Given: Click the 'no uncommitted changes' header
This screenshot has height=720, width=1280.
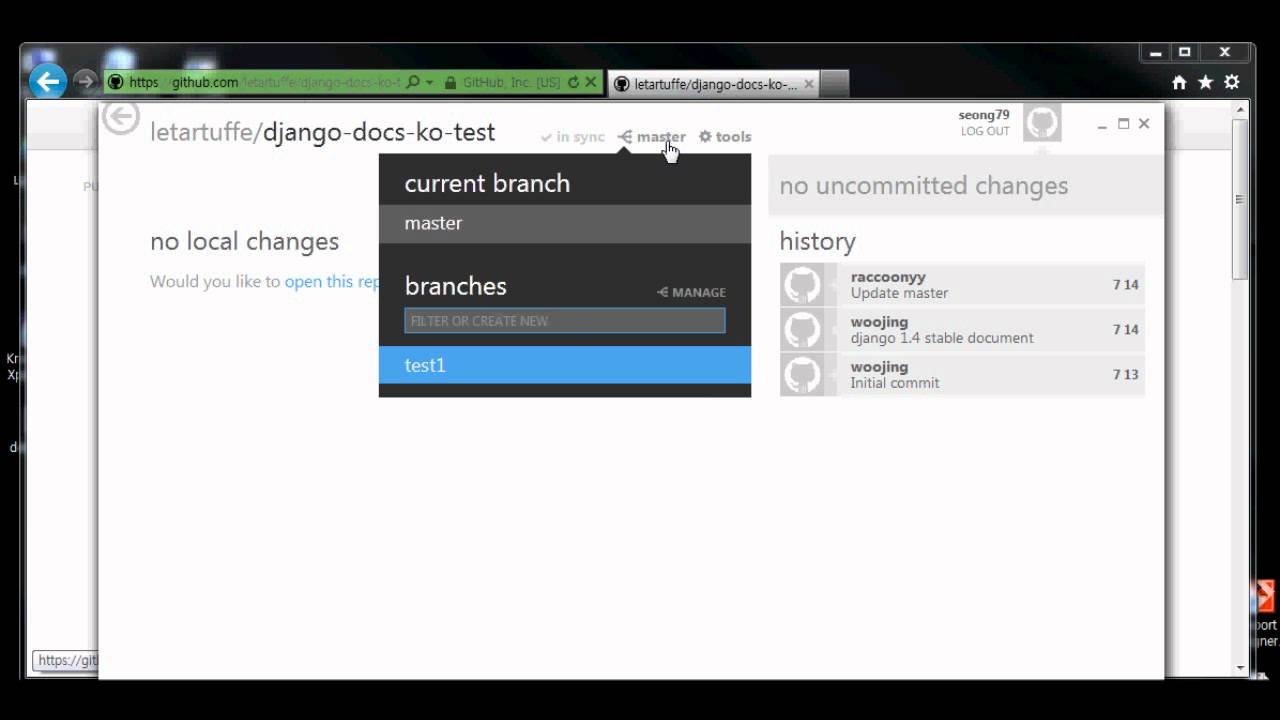Looking at the screenshot, I should coord(966,185).
